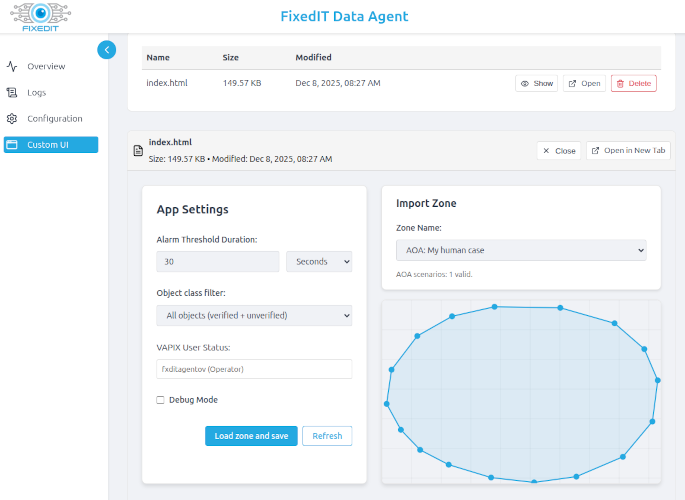Expand the Object class filter dropdown
Image resolution: width=685 pixels, height=500 pixels.
(x=254, y=315)
